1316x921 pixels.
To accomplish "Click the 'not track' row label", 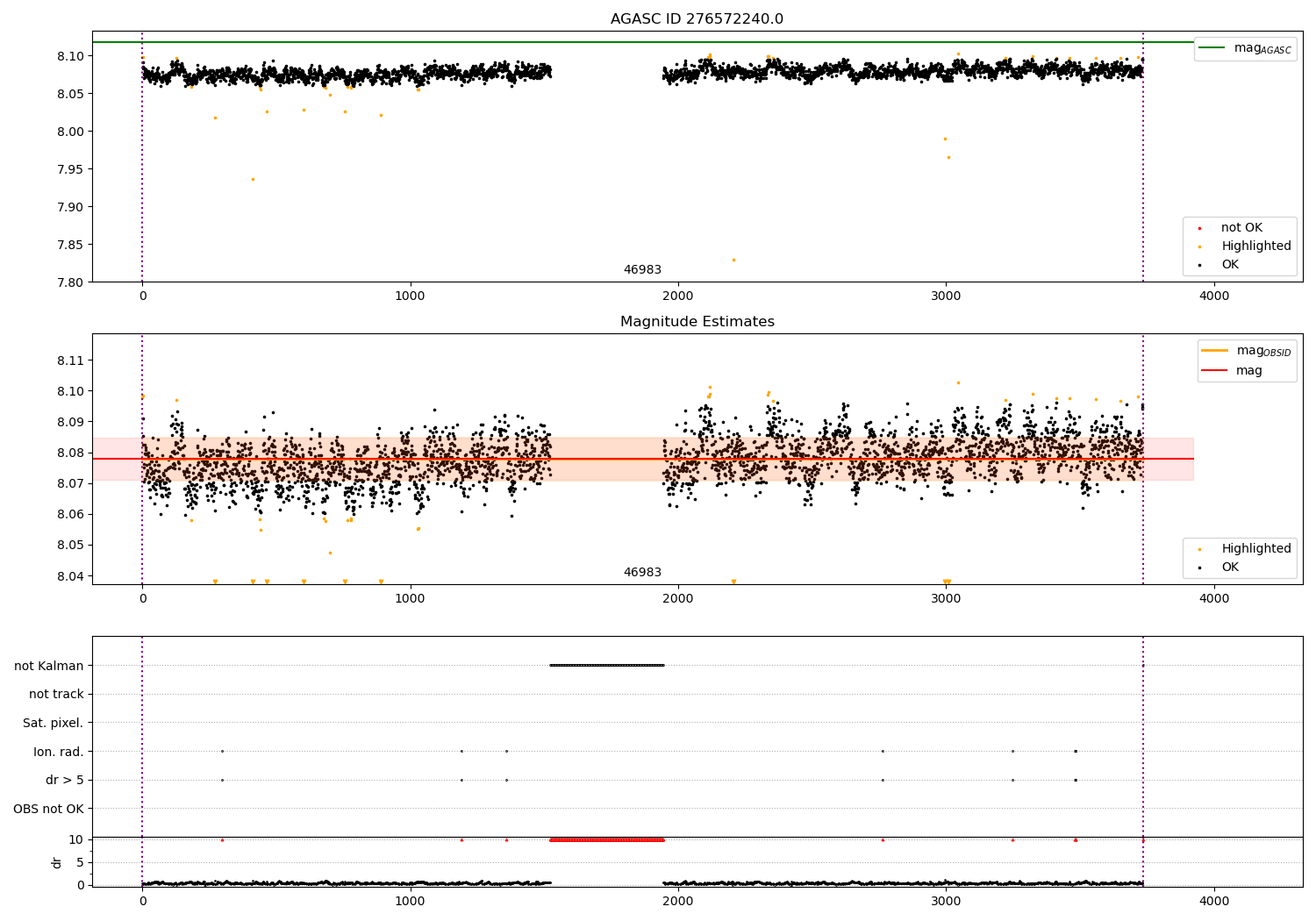I will pyautogui.click(x=56, y=695).
